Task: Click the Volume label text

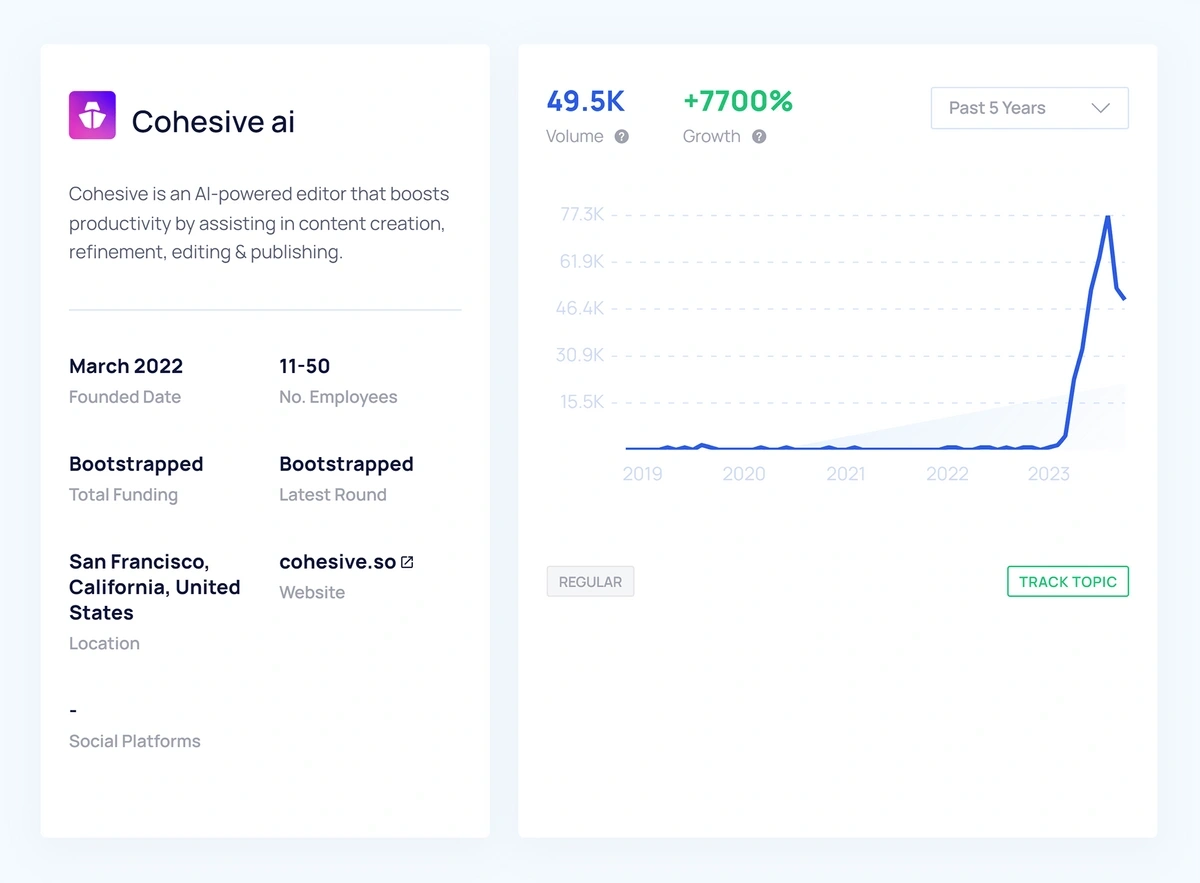Action: click(575, 137)
